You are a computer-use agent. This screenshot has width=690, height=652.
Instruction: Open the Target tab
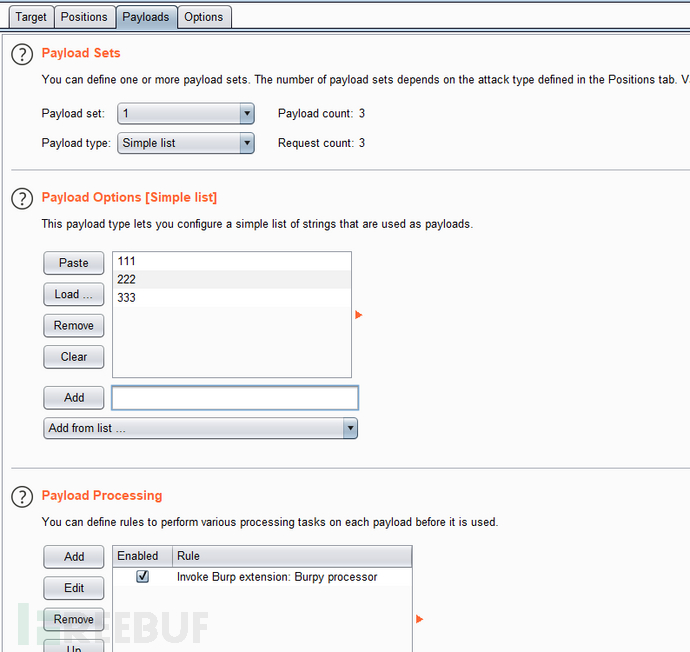click(31, 17)
